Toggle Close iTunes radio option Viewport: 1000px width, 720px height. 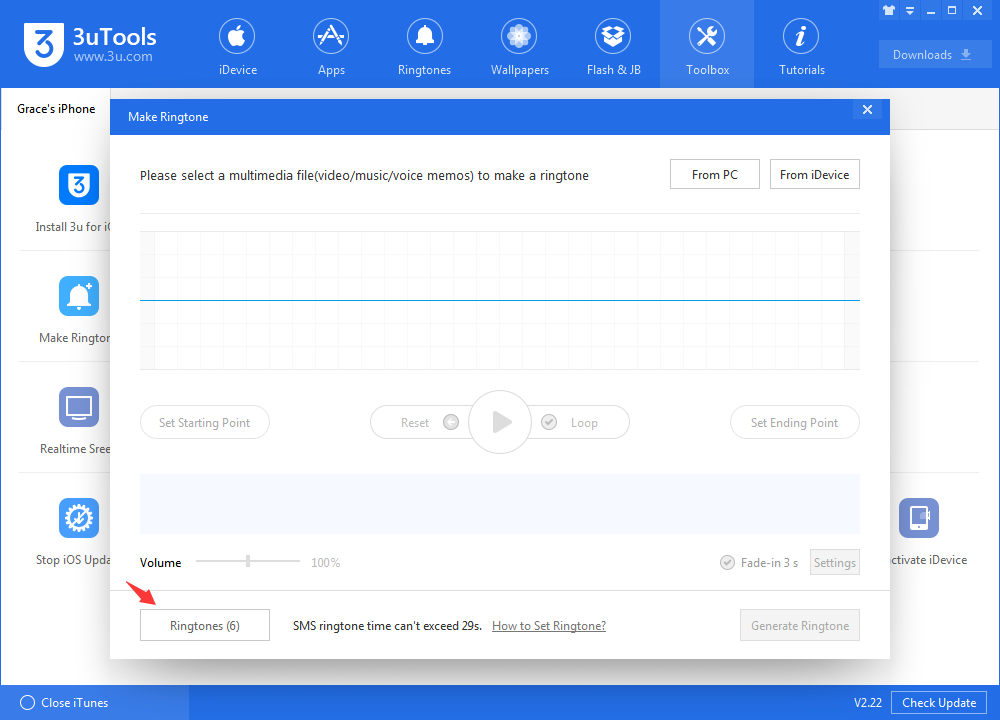[x=27, y=702]
